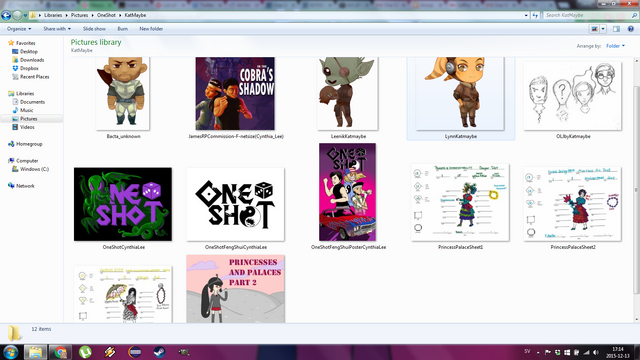
Task: Click Pictures in the address breadcrumb
Action: pyautogui.click(x=79, y=15)
